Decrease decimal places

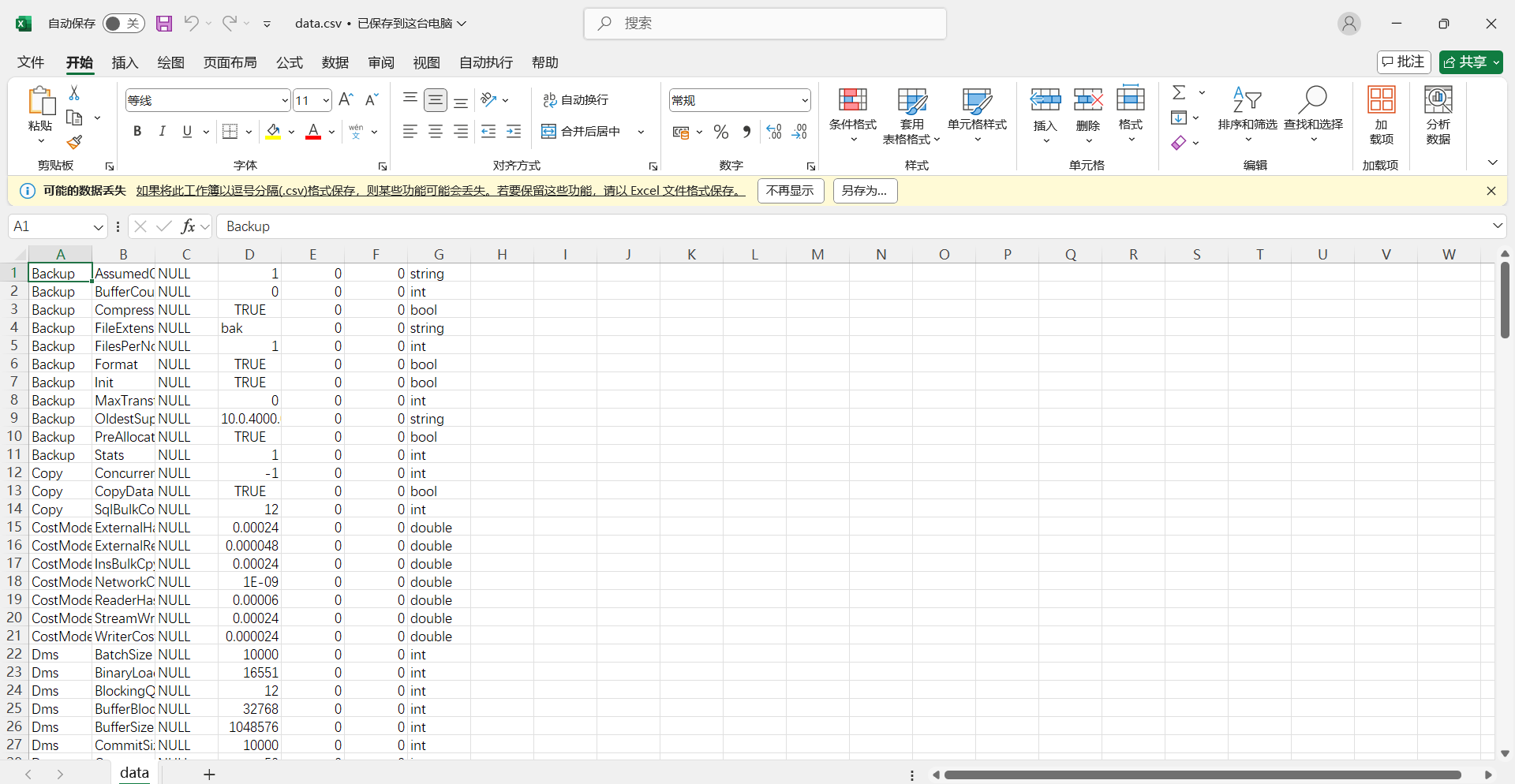[x=799, y=132]
